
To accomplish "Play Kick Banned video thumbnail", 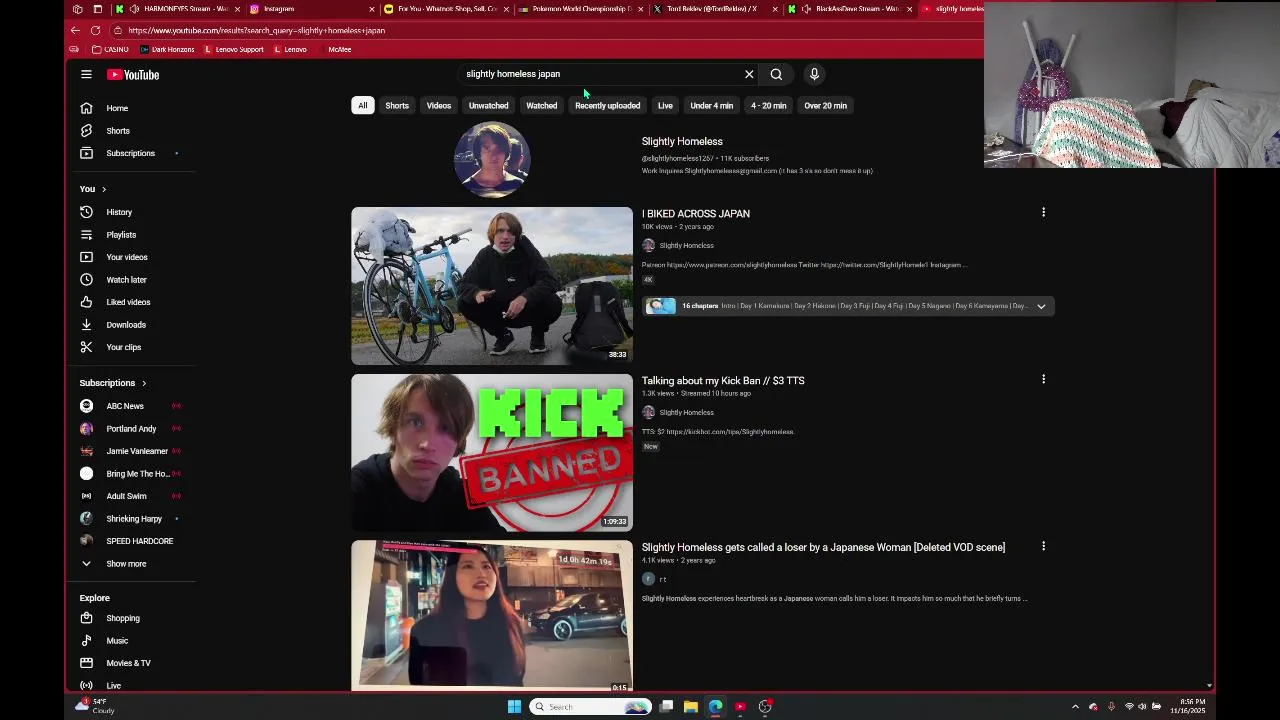I will click(492, 453).
